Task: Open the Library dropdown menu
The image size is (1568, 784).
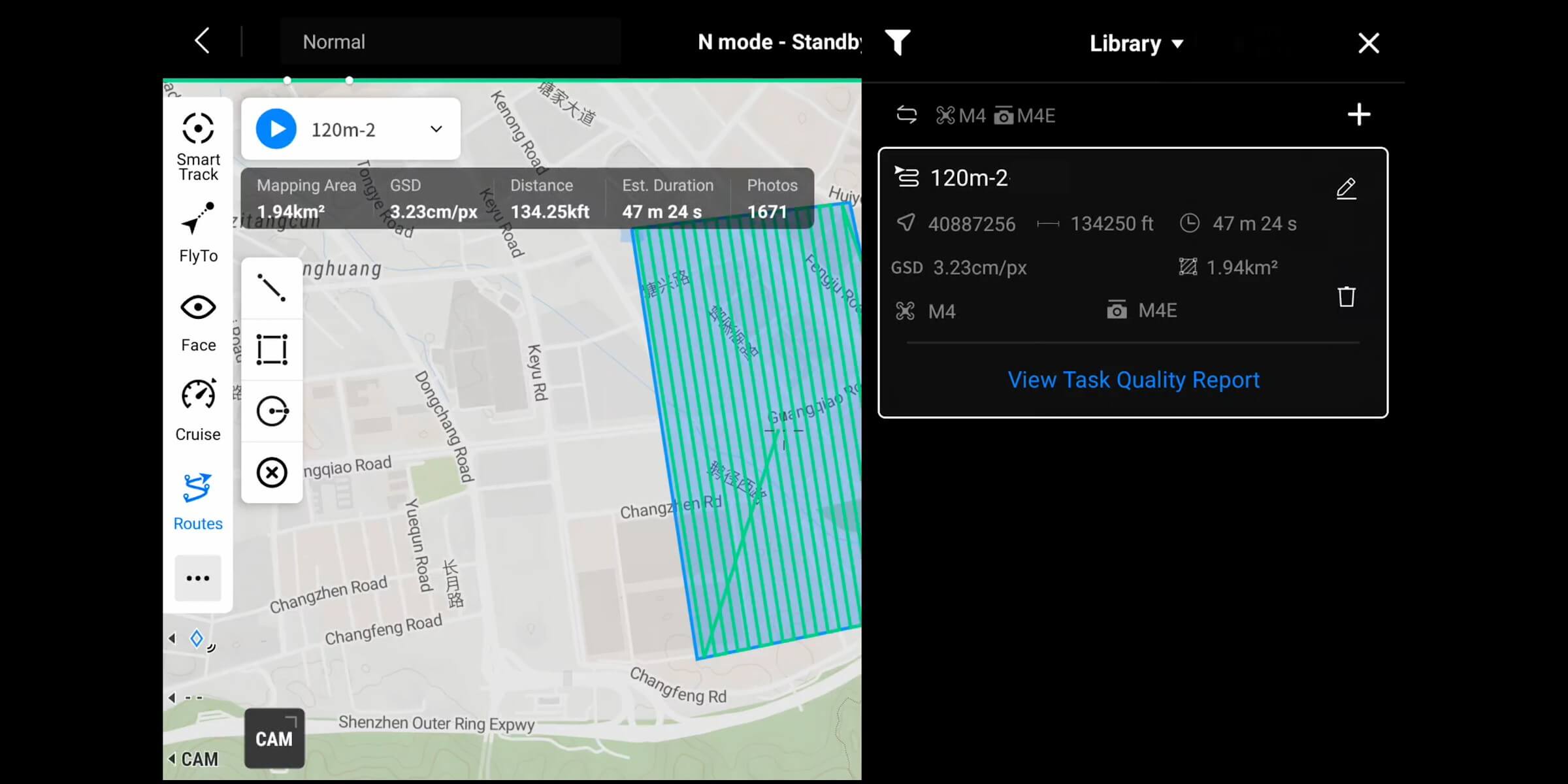Action: tap(1136, 44)
